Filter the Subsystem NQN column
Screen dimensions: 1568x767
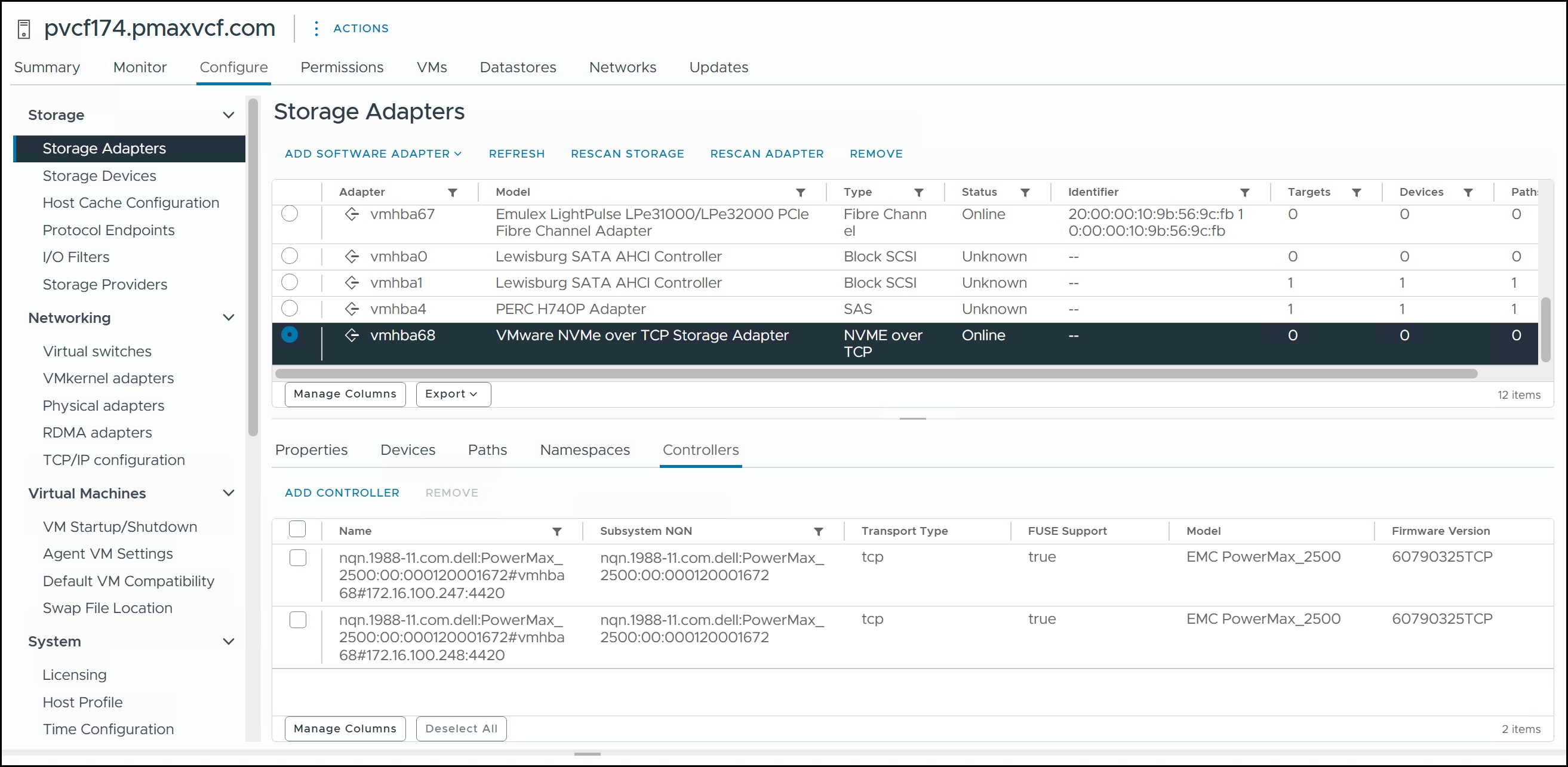click(818, 531)
